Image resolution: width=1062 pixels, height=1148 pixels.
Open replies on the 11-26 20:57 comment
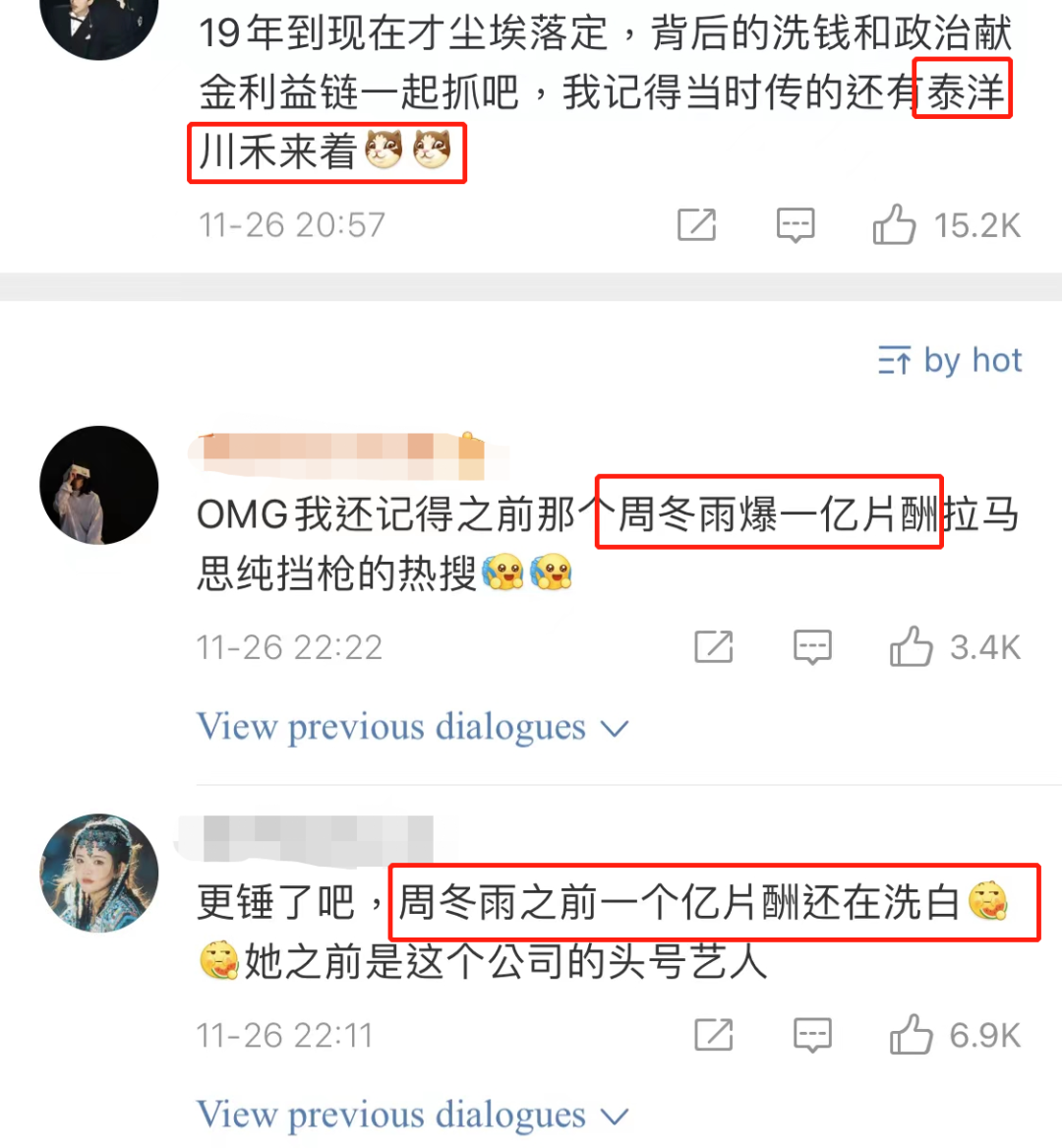pos(795,224)
